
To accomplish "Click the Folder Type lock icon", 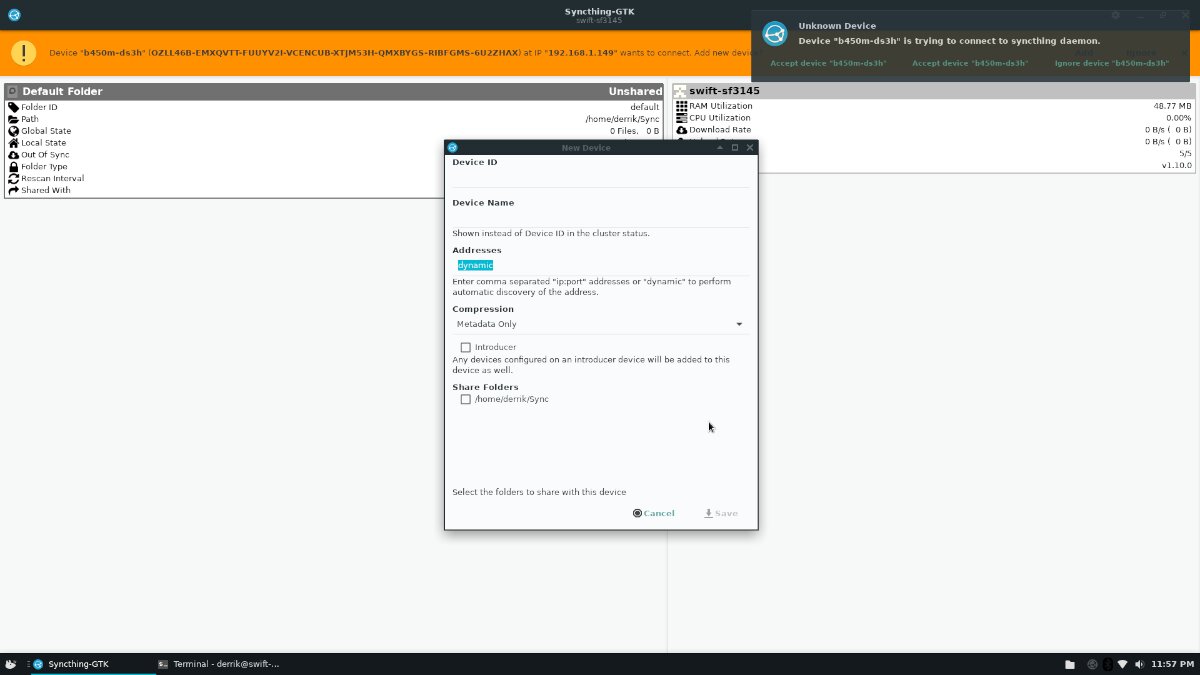I will pos(13,167).
